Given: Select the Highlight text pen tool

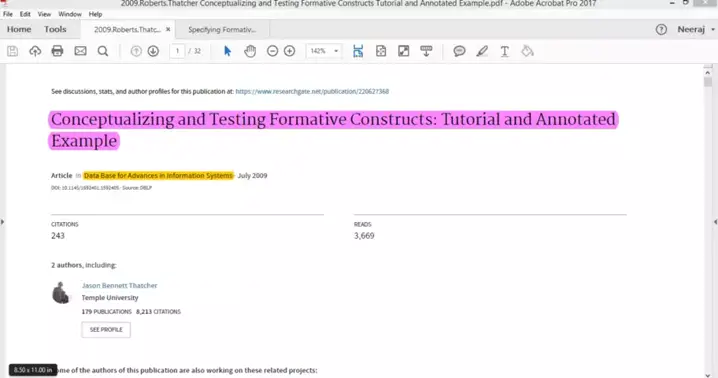Looking at the screenshot, I should [482, 51].
